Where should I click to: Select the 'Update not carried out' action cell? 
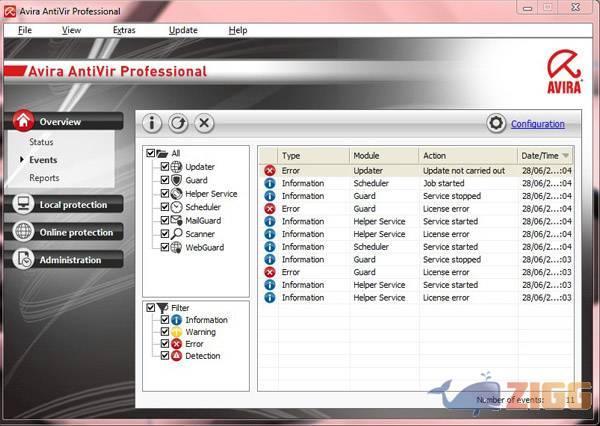(464, 171)
